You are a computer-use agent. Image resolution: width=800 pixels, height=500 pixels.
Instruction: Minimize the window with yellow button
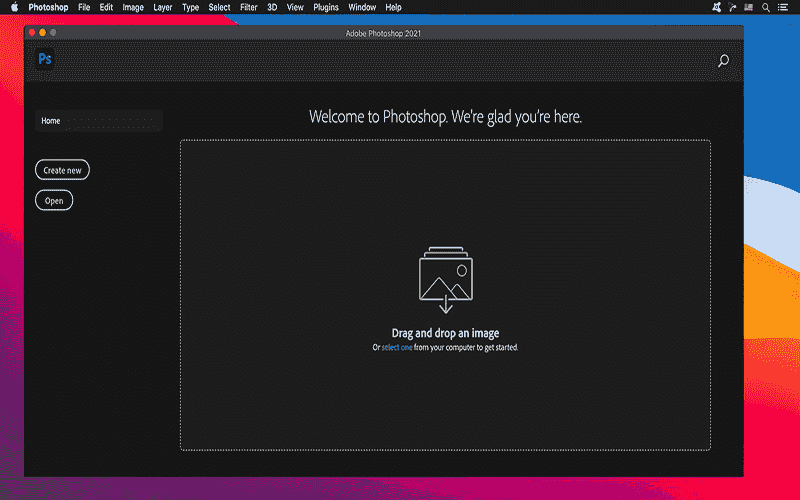click(42, 33)
